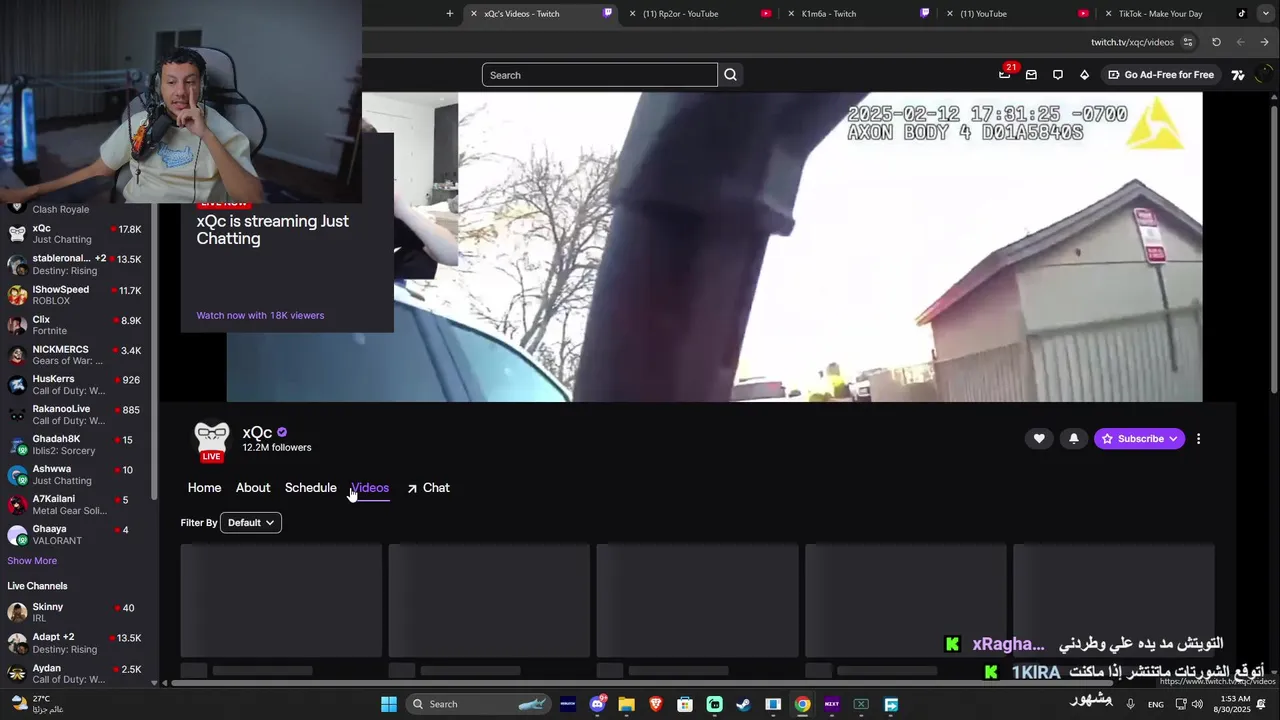Click the browser back arrow
This screenshot has width=1280, height=720.
pyautogui.click(x=1240, y=42)
